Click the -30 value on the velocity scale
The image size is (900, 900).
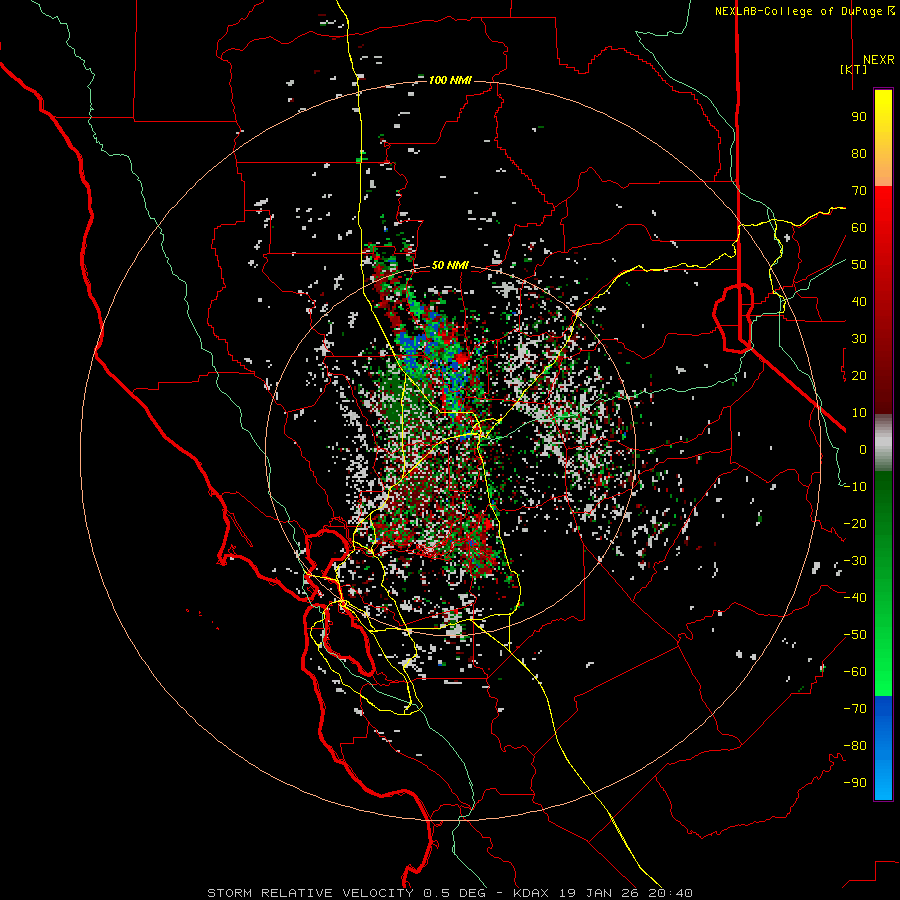[x=855, y=561]
